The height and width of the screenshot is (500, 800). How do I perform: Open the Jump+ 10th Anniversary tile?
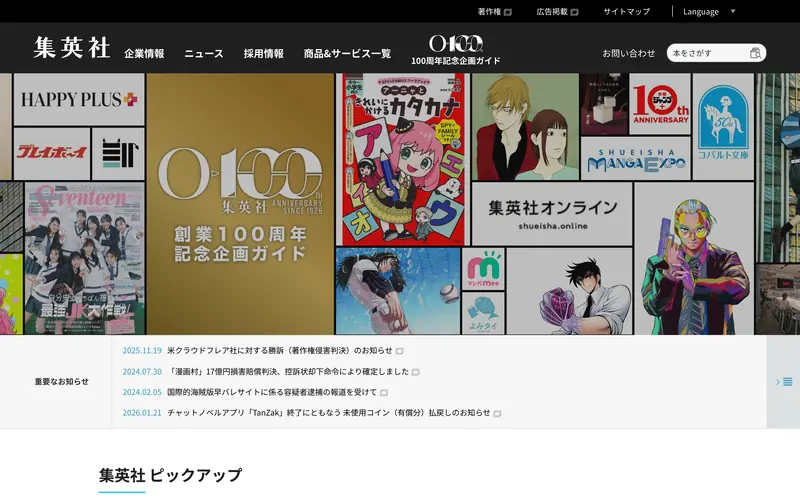point(660,104)
